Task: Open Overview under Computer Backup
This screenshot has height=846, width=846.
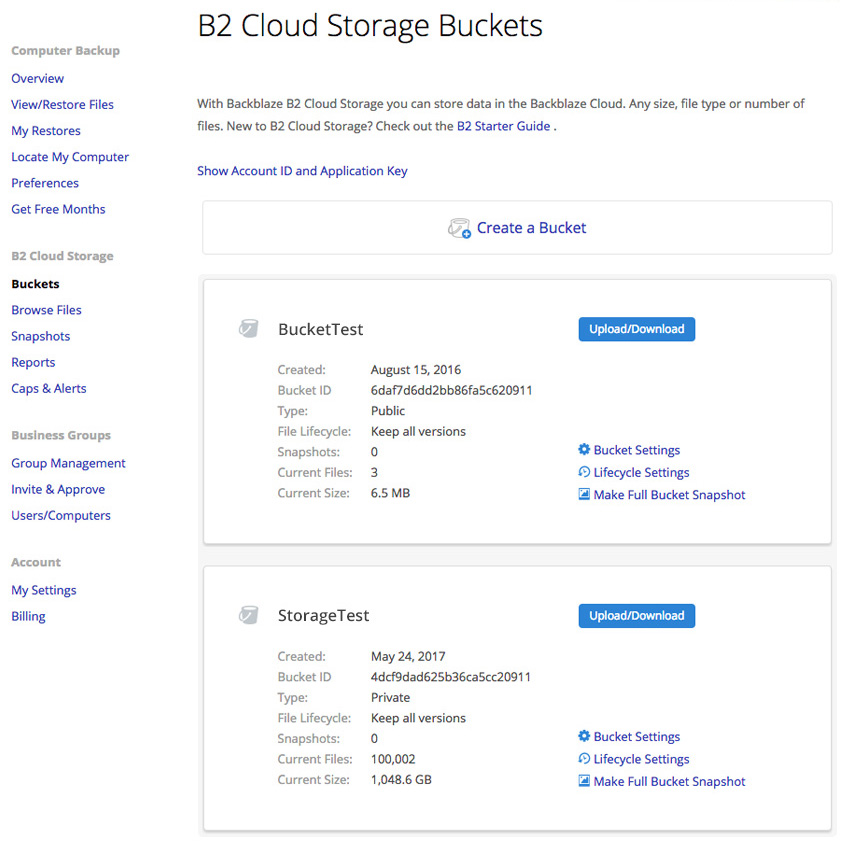Action: tap(37, 78)
